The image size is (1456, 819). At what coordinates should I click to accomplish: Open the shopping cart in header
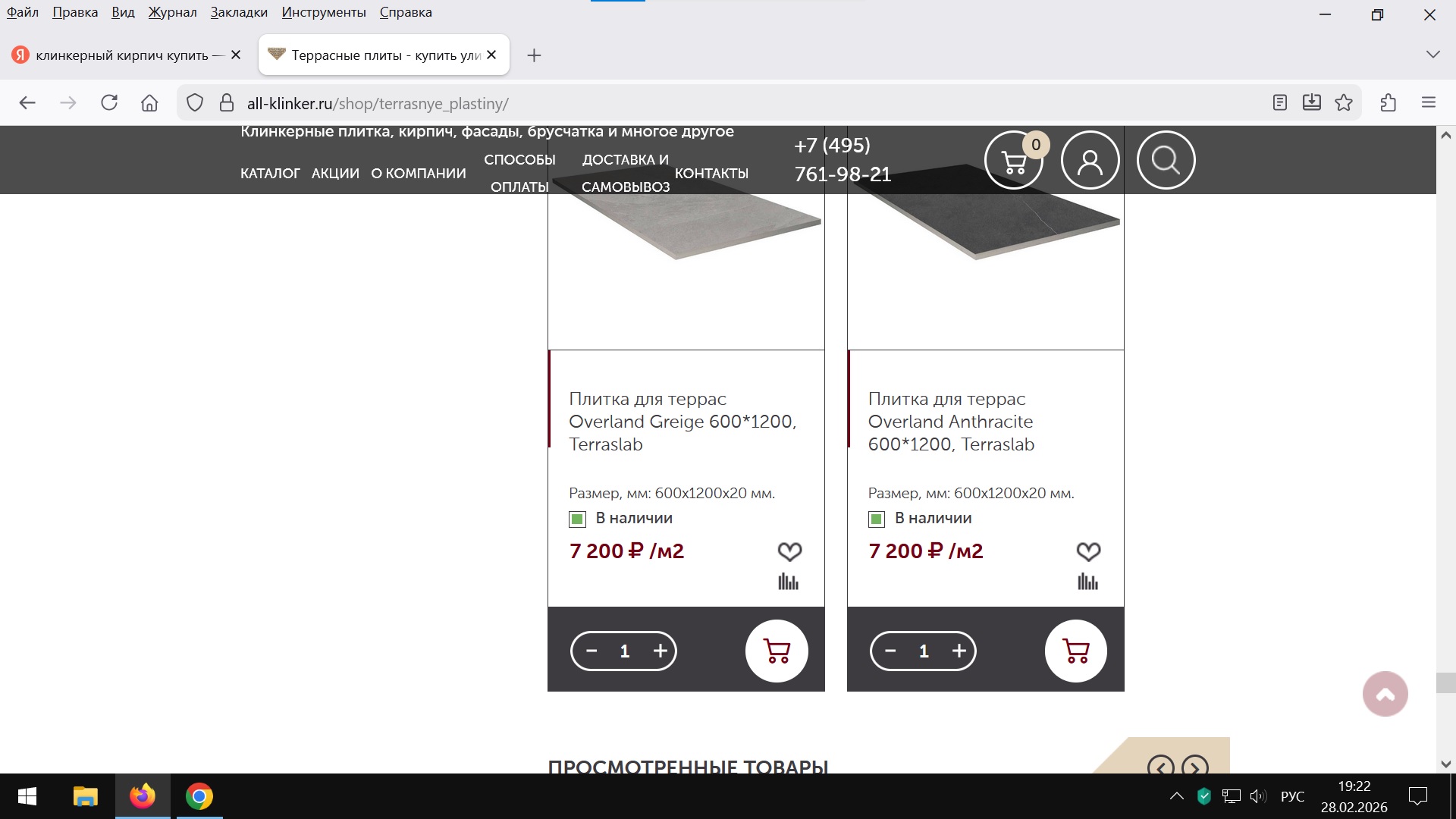pyautogui.click(x=1014, y=160)
